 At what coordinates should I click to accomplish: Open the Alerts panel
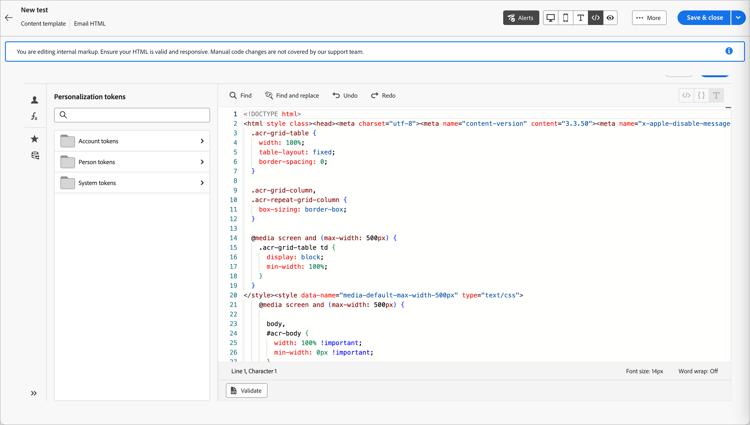pyautogui.click(x=520, y=17)
